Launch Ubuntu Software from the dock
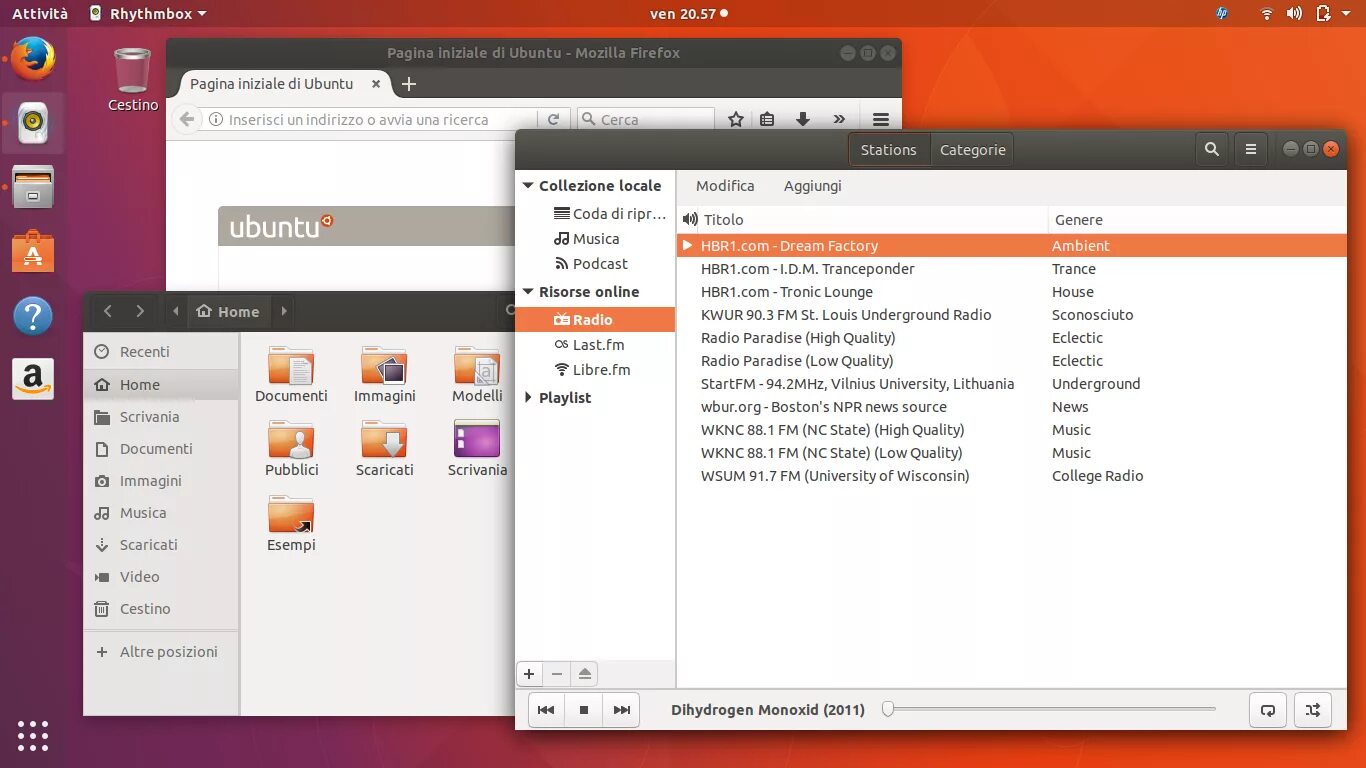This screenshot has height=768, width=1366. click(x=33, y=251)
